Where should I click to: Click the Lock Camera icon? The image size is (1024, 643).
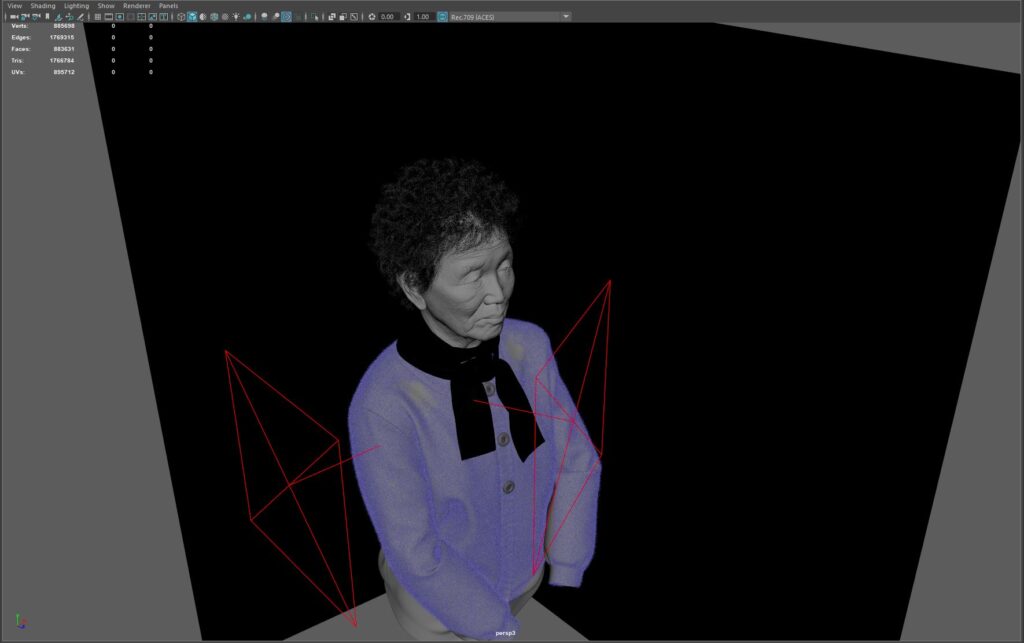(x=24, y=16)
